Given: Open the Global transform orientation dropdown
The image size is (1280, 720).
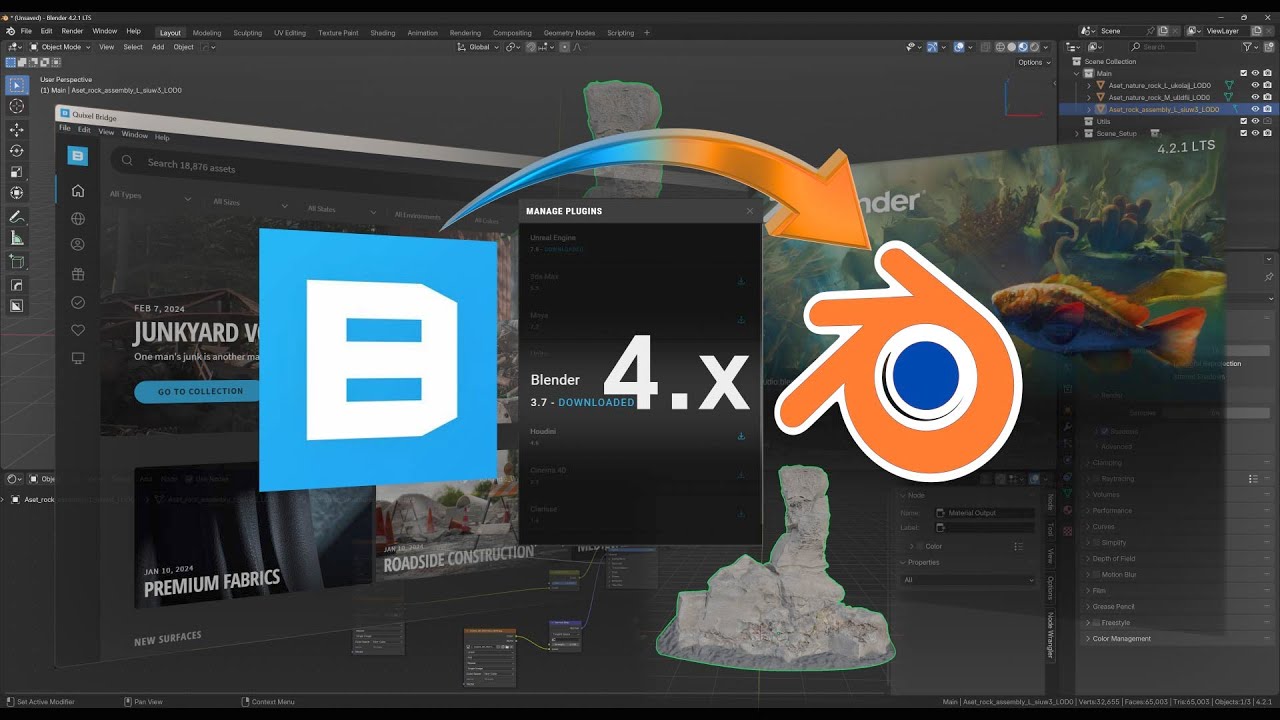Looking at the screenshot, I should [478, 47].
